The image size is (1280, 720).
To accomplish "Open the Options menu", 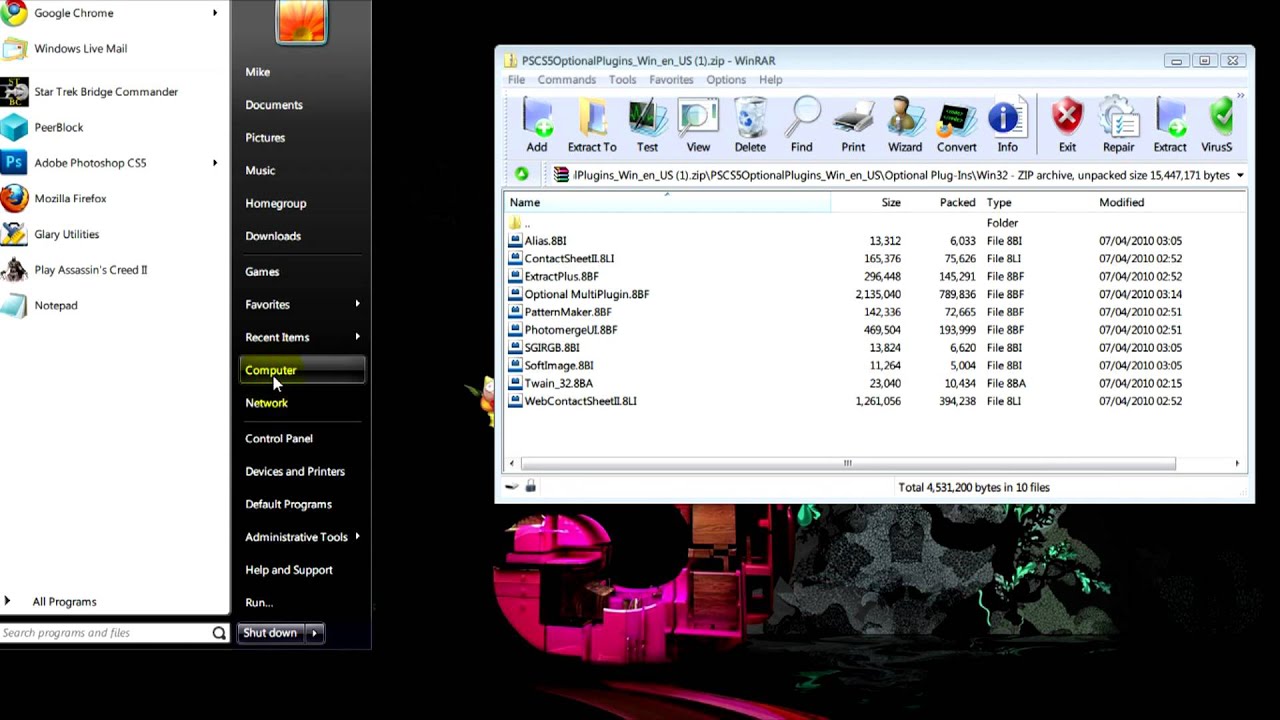I will 726,80.
